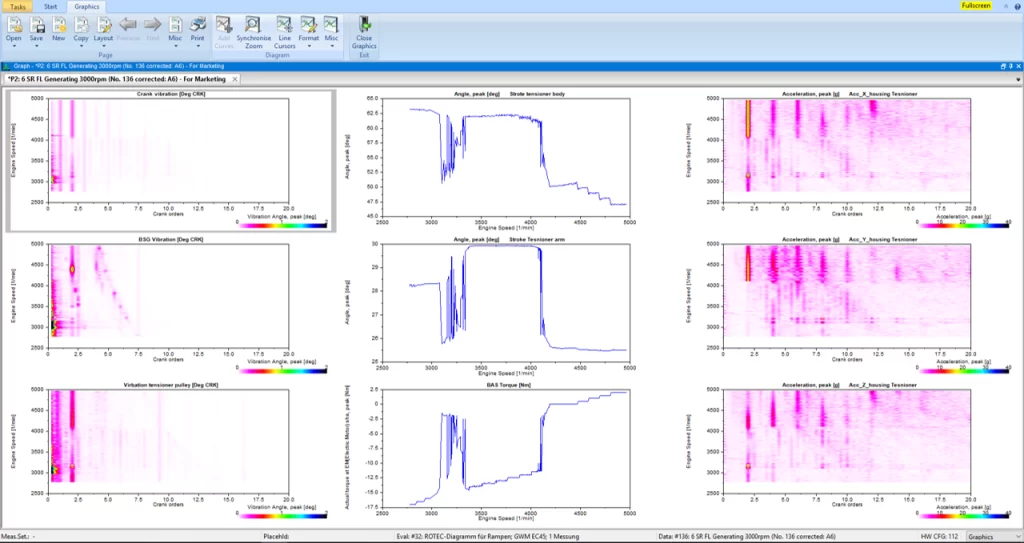The height and width of the screenshot is (543, 1024).
Task: Expand the Format dropdown arrow
Action: pos(309,46)
